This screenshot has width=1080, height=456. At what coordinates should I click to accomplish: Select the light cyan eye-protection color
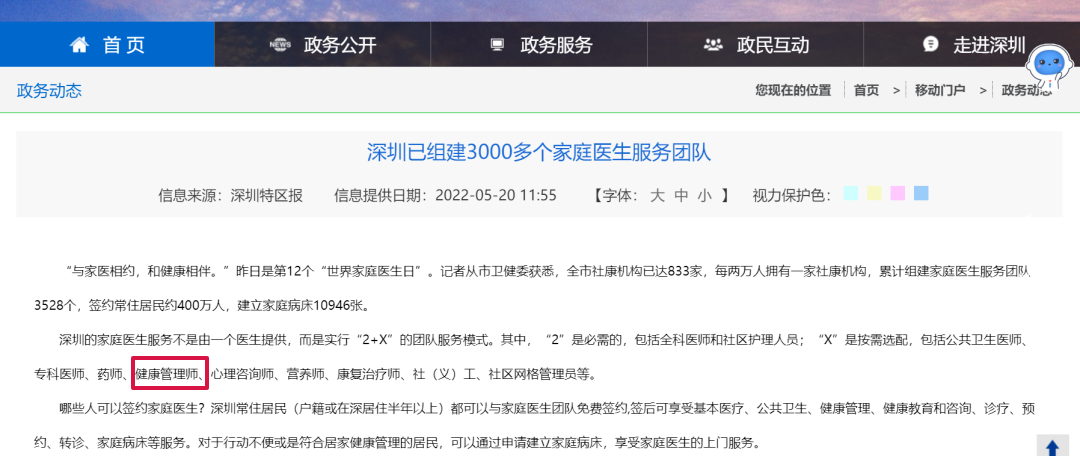[x=851, y=193]
